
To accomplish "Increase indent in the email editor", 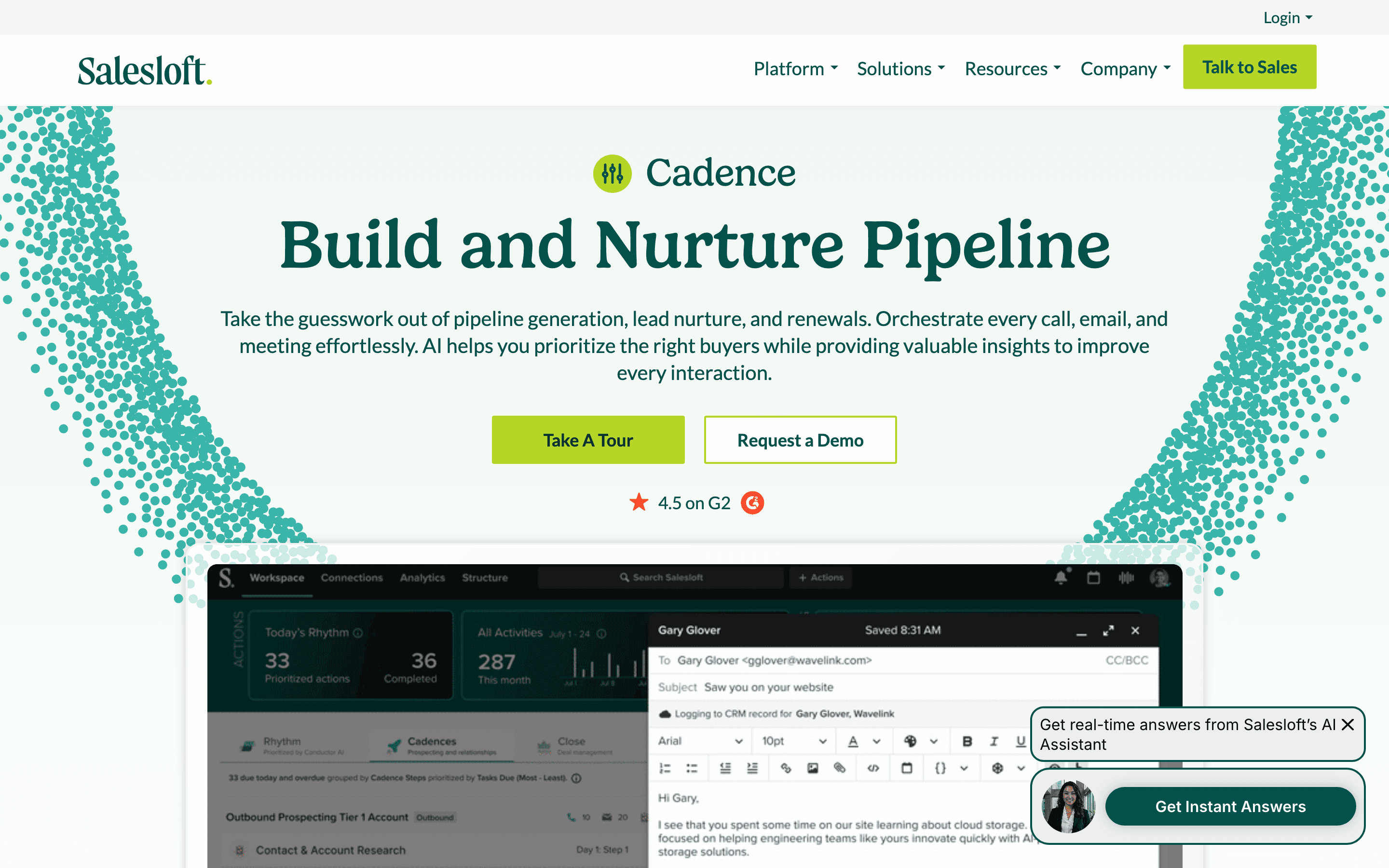I will tap(752, 768).
